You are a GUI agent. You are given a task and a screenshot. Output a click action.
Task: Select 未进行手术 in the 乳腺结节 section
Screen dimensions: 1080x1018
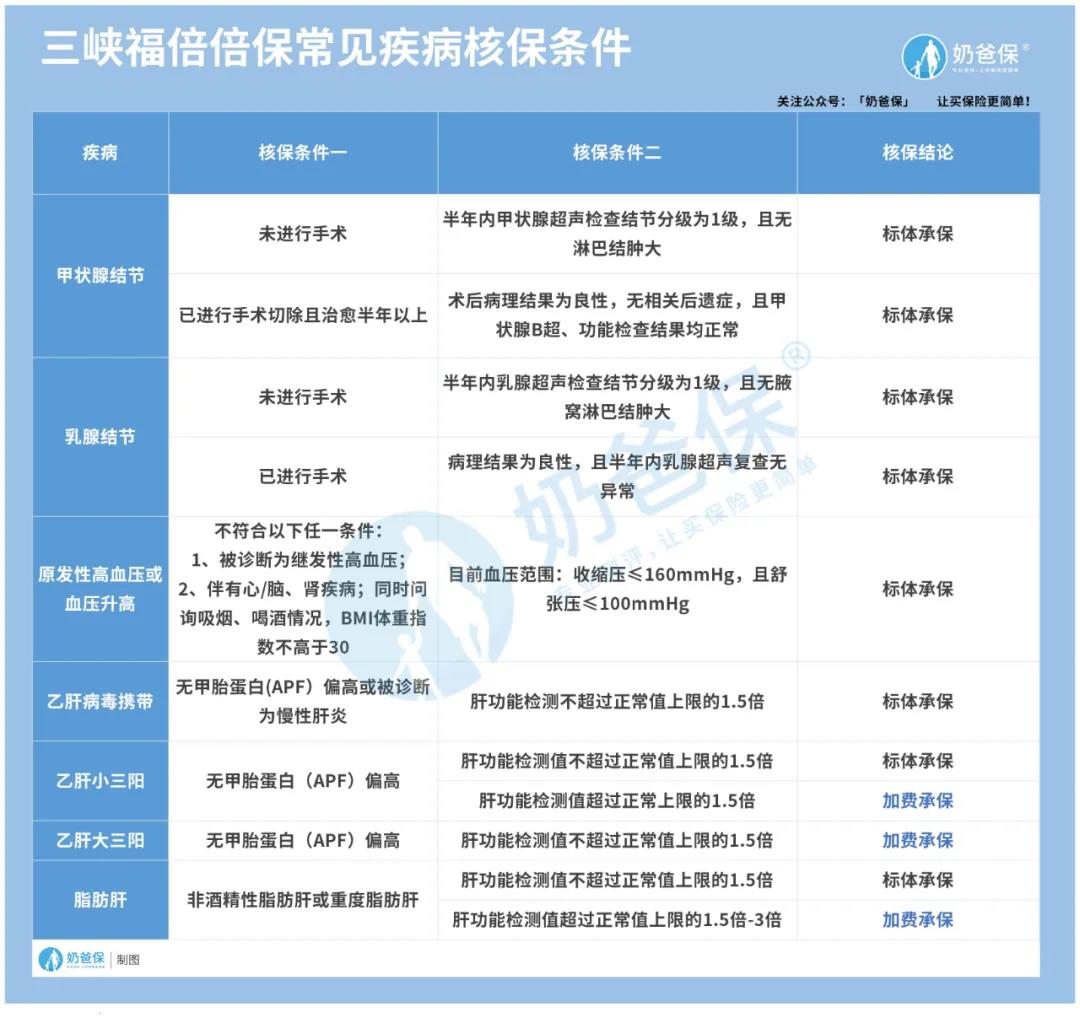point(303,397)
